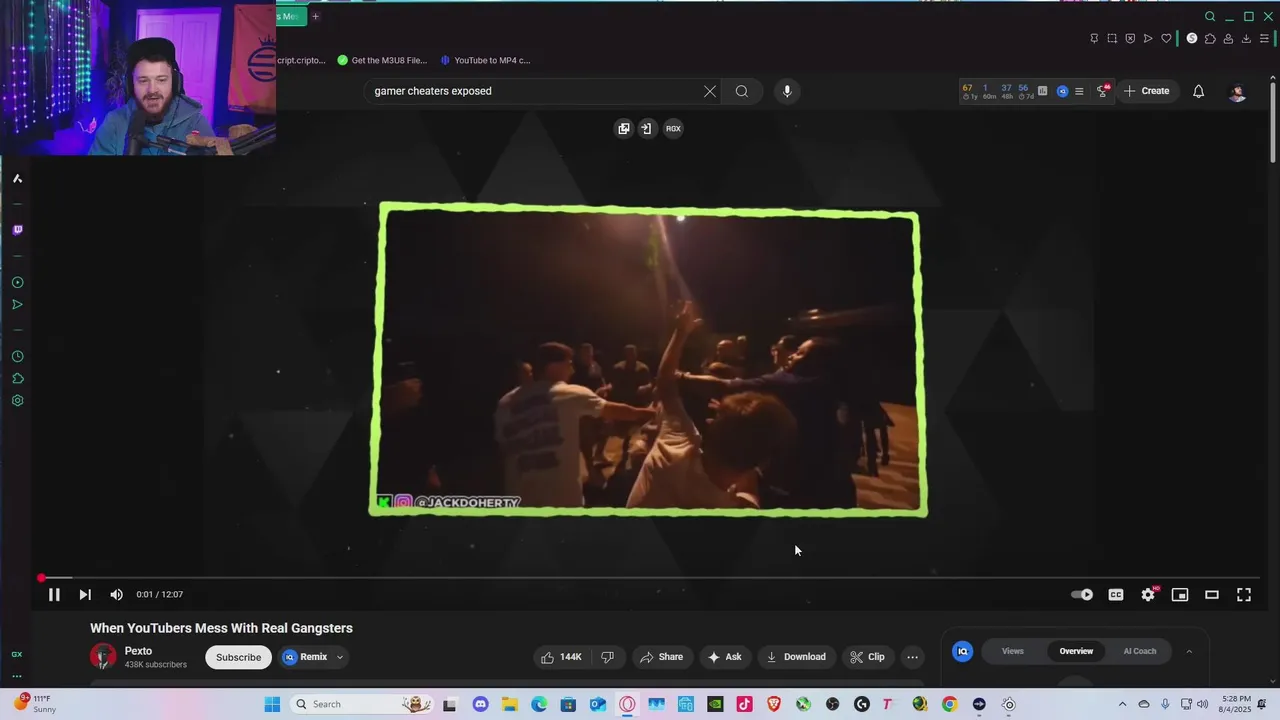Open extensions cube in Opera sidebar
1280x720 pixels.
point(17,379)
